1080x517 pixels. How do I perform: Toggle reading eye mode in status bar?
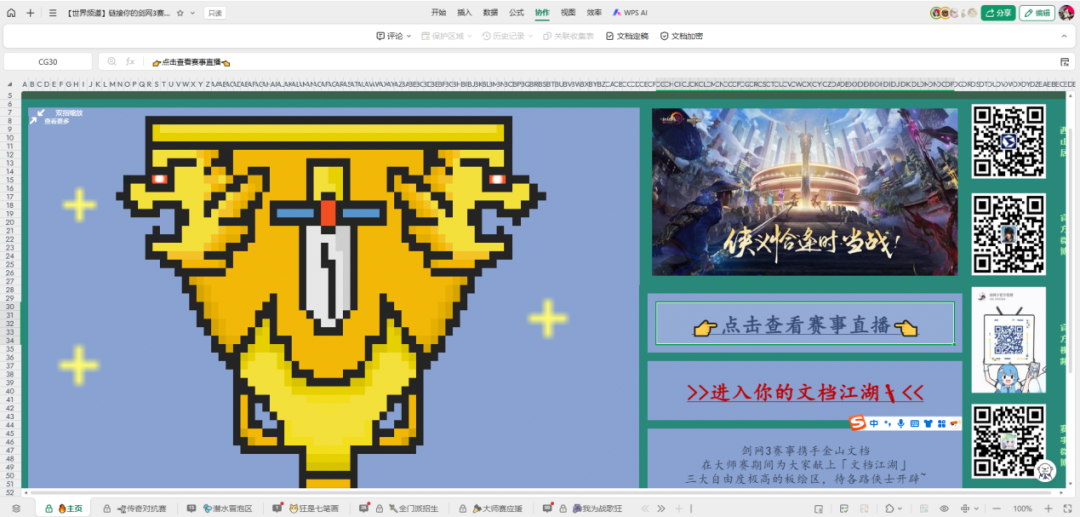(944, 508)
